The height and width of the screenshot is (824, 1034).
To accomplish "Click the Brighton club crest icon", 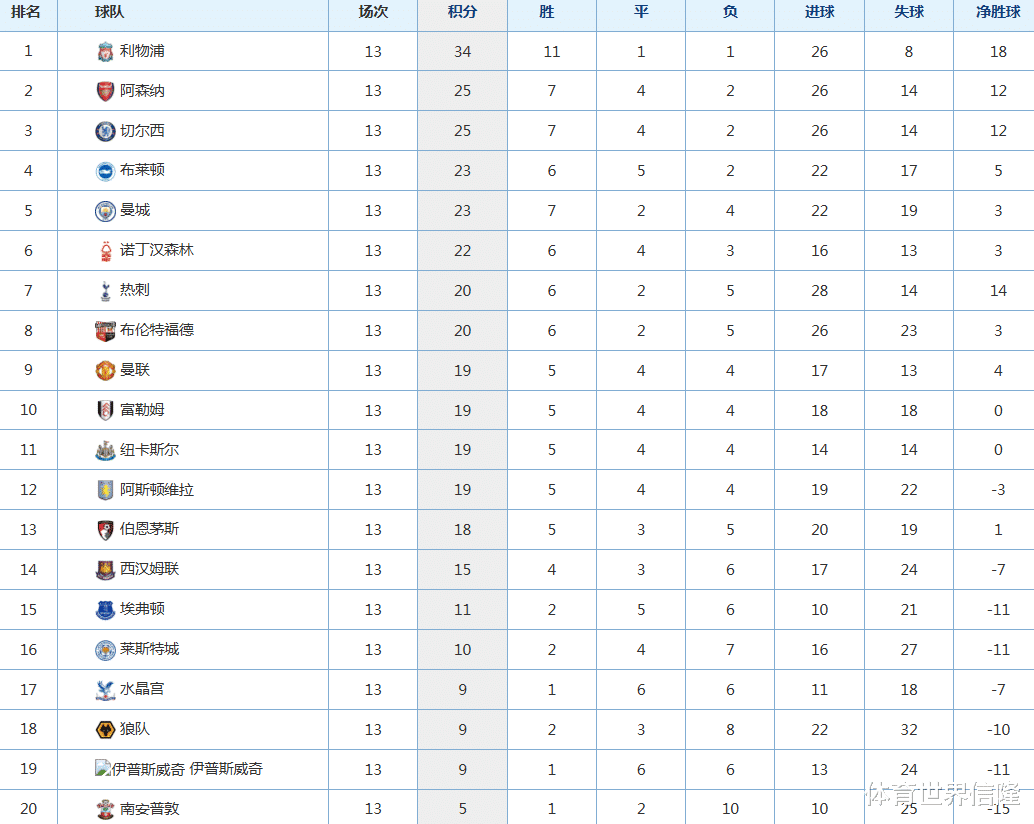I will [105, 171].
